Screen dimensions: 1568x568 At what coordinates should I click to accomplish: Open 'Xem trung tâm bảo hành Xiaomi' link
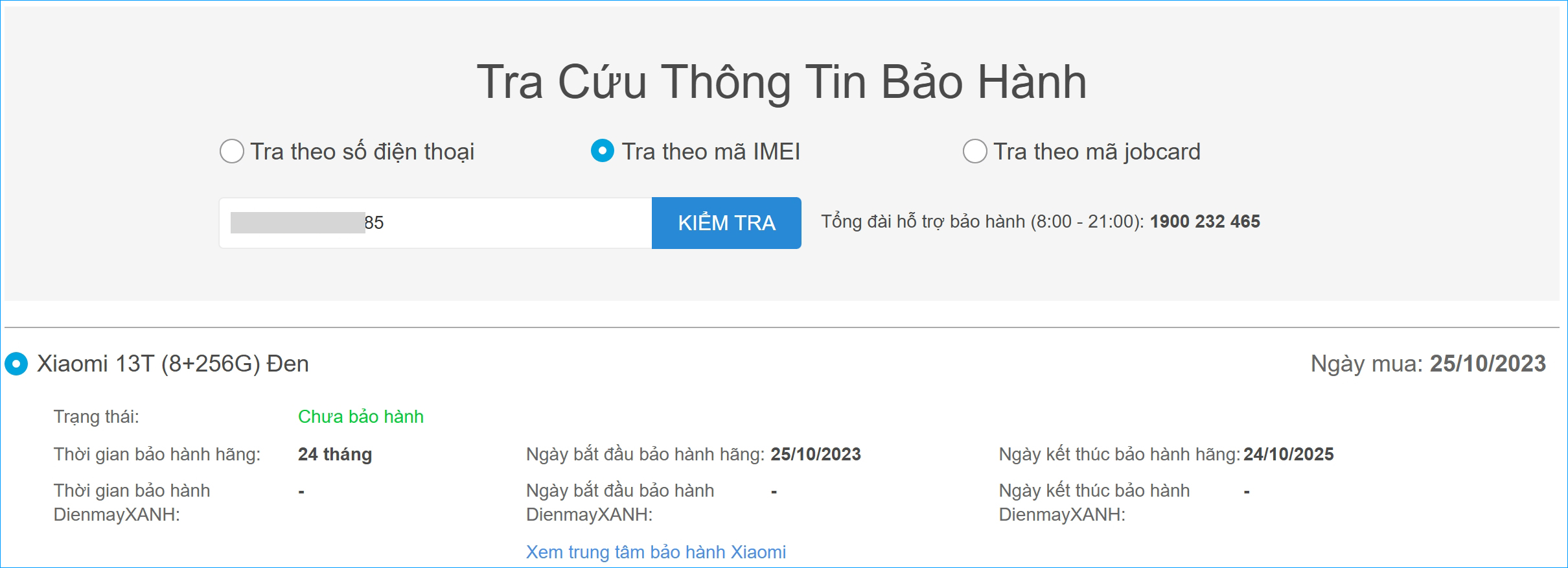click(x=656, y=552)
